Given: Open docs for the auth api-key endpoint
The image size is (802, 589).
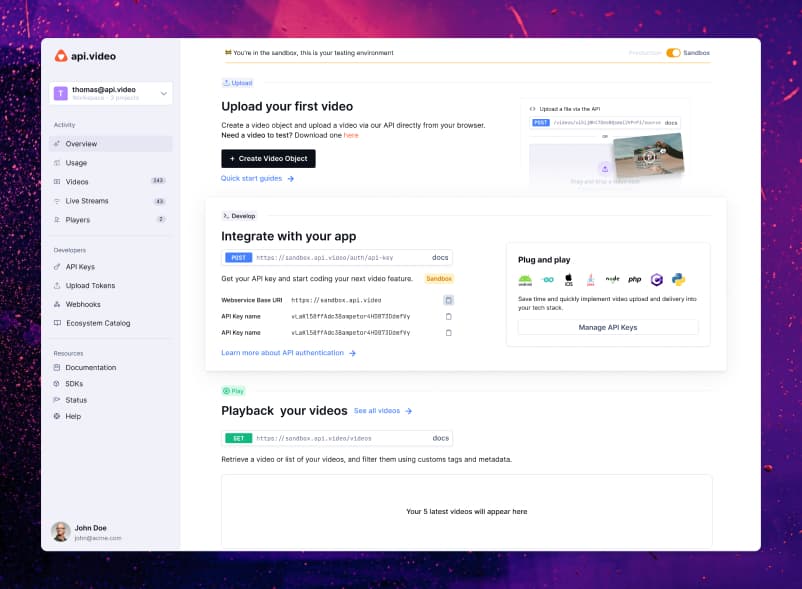Looking at the screenshot, I should pos(440,258).
